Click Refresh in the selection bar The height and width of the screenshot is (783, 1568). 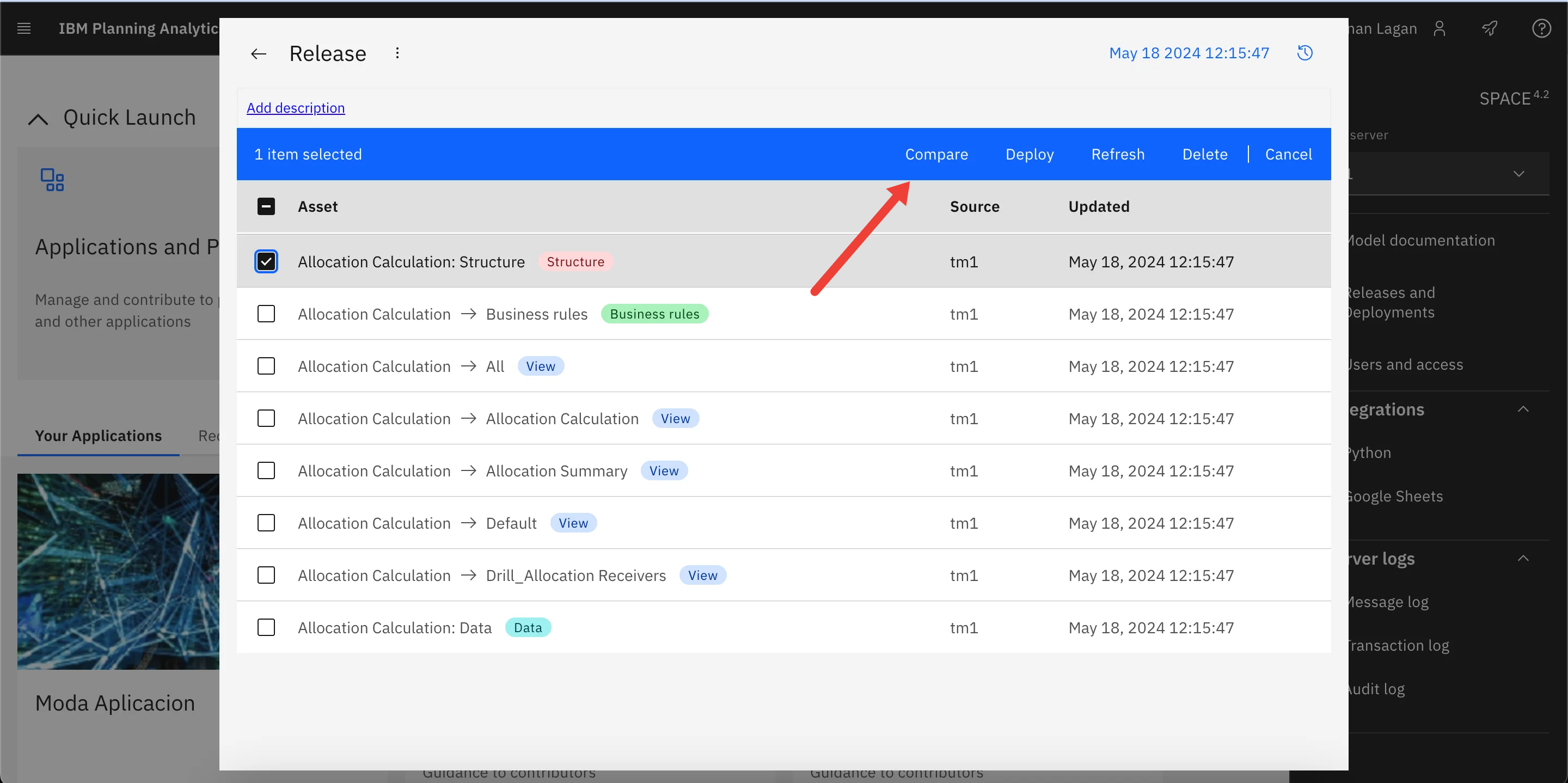[x=1118, y=154]
